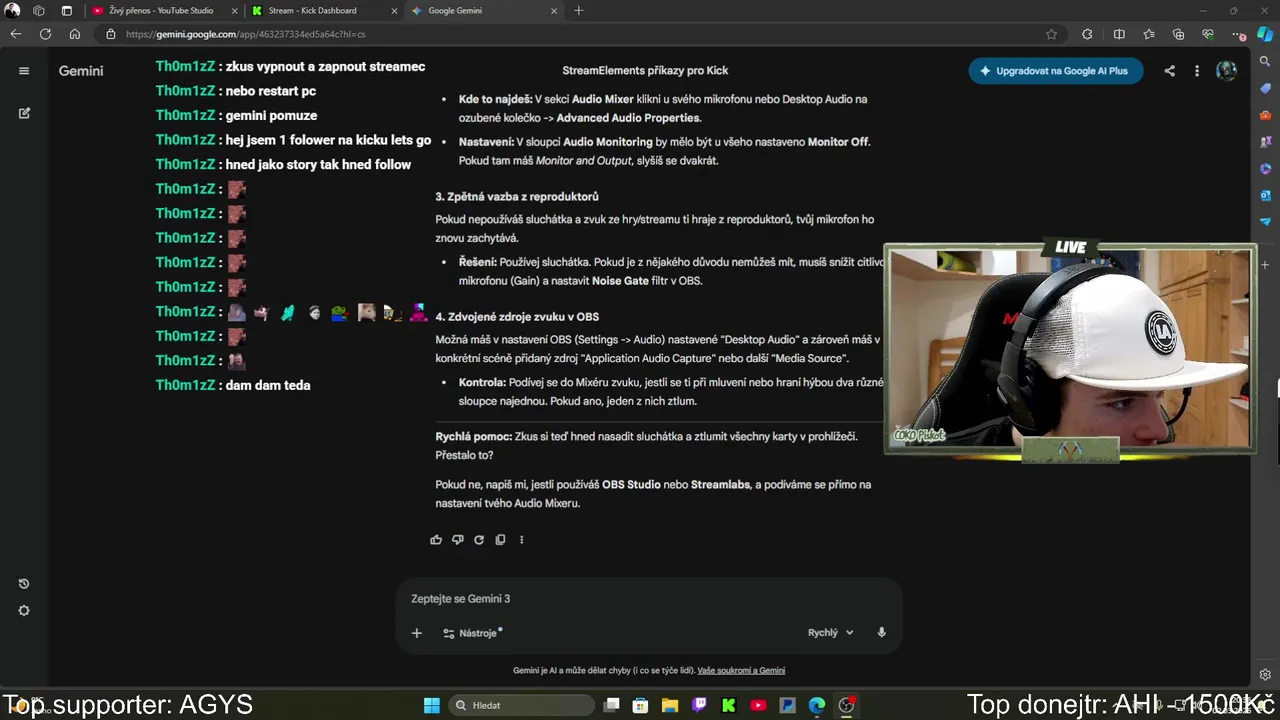Click the thumbs down icon under the response
The image size is (1280, 720).
click(457, 540)
